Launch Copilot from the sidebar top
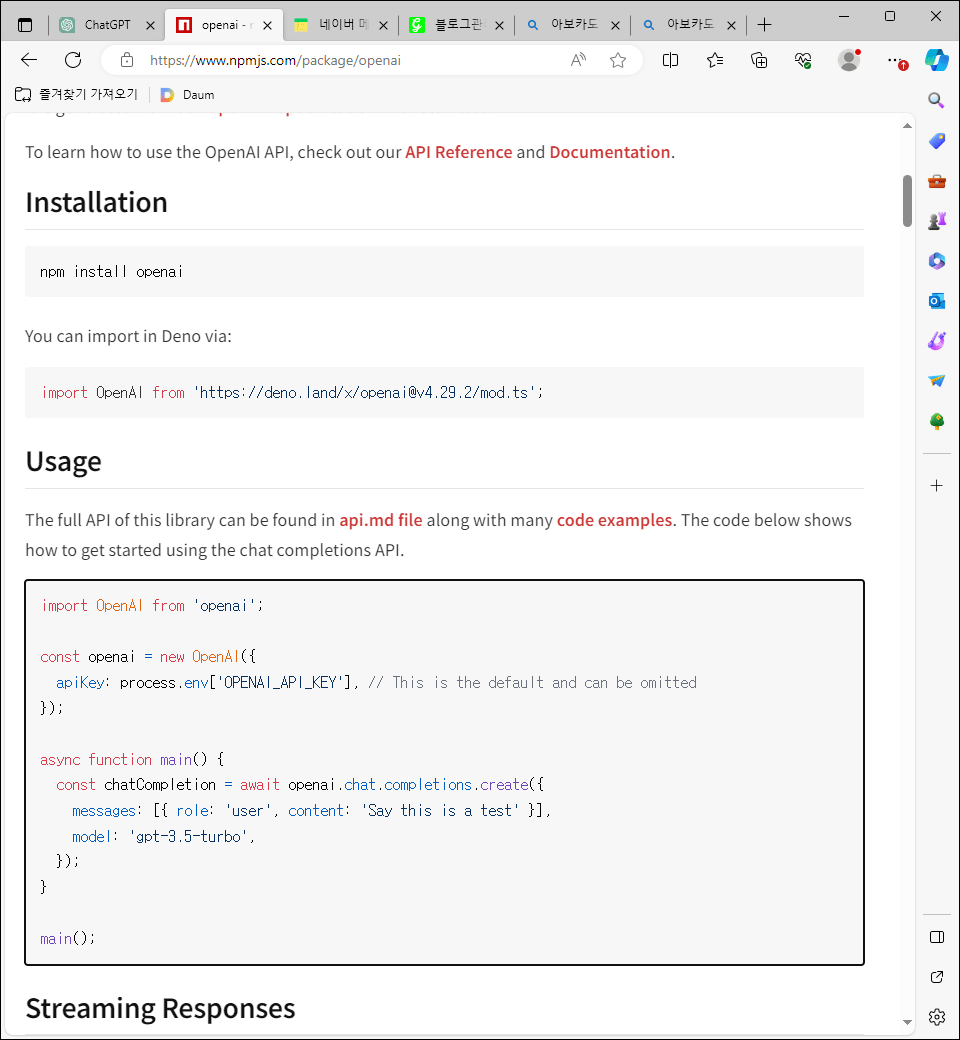This screenshot has width=960, height=1040. 937,60
